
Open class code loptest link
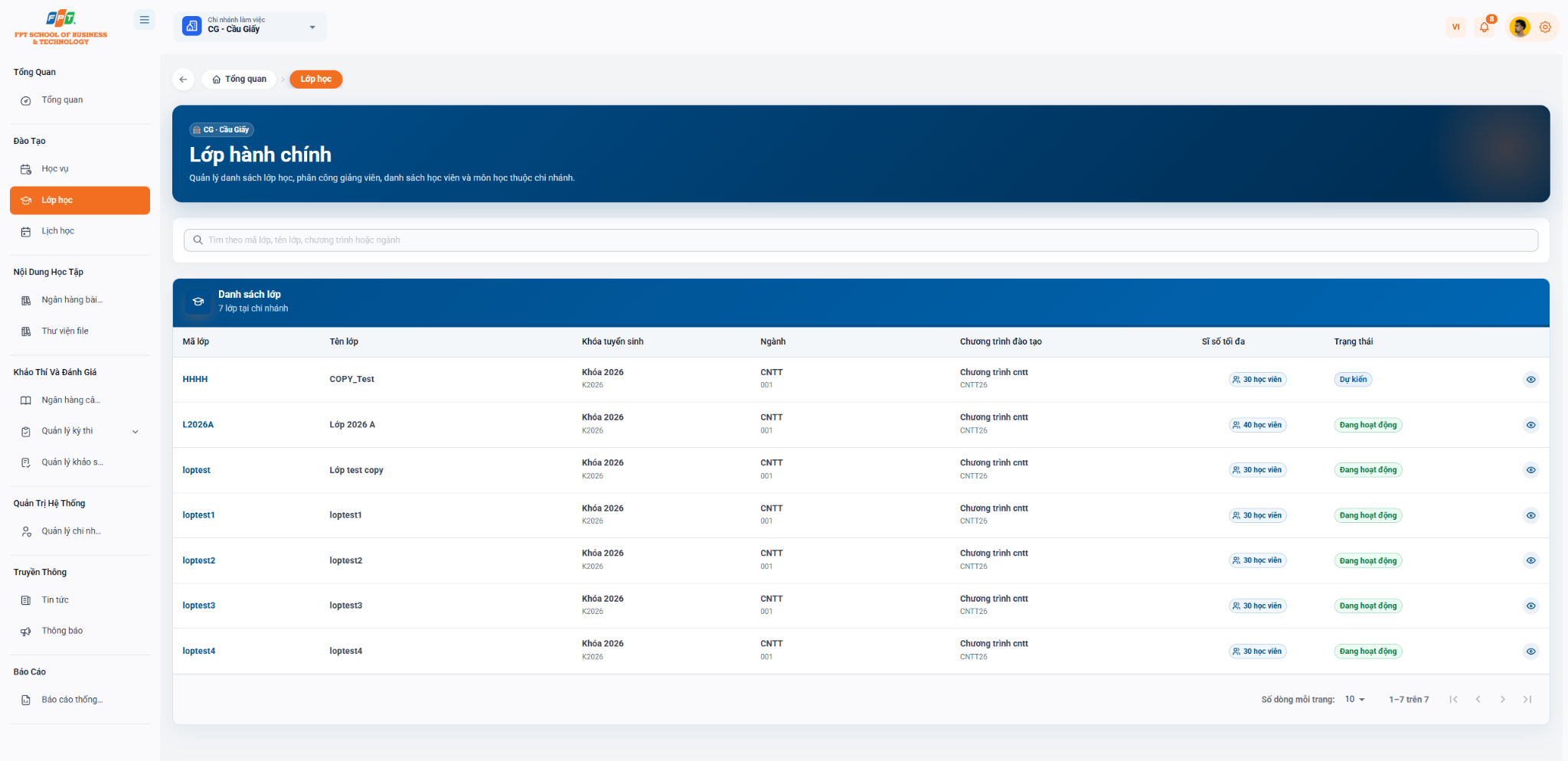(x=196, y=470)
